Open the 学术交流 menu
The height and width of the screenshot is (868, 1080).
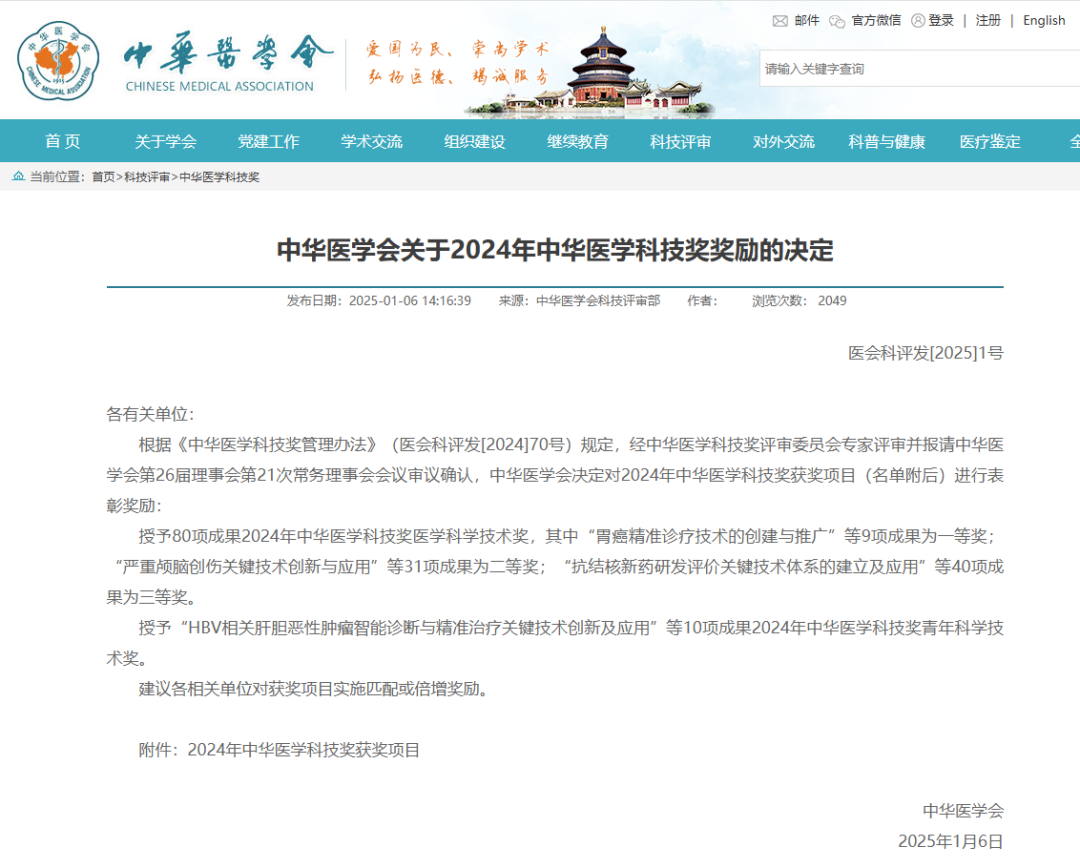371,141
